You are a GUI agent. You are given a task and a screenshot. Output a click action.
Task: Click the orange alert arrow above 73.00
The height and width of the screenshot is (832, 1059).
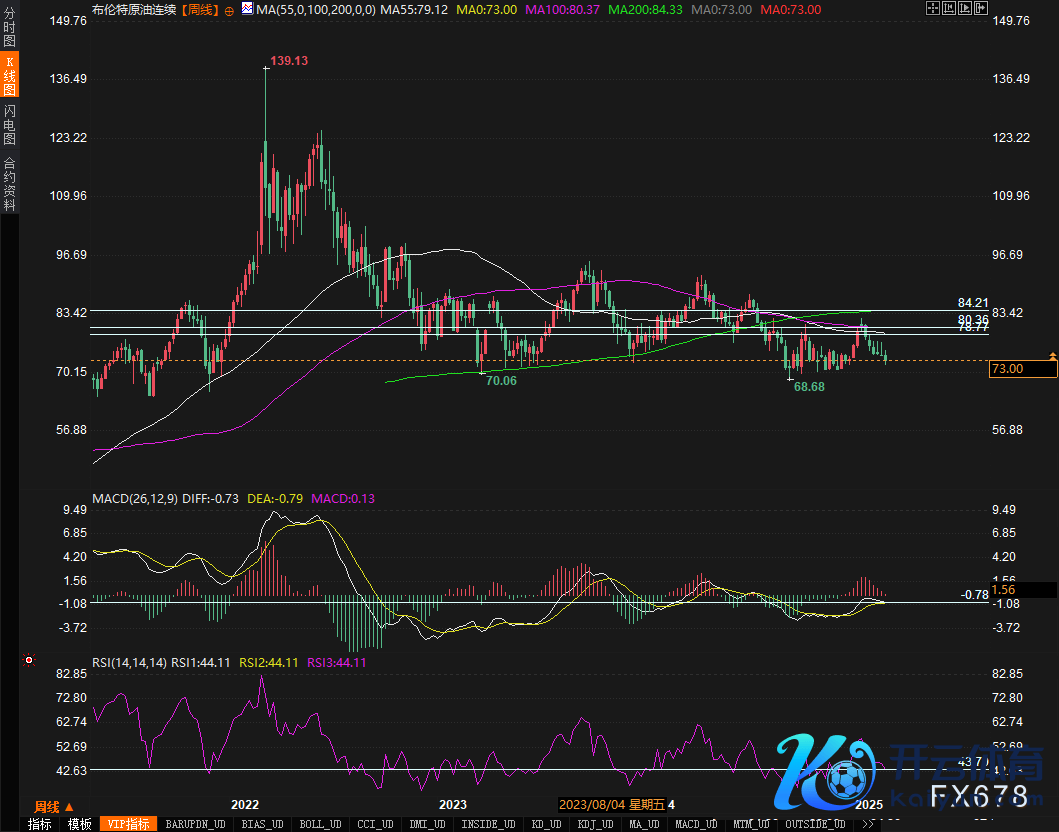(x=1052, y=356)
